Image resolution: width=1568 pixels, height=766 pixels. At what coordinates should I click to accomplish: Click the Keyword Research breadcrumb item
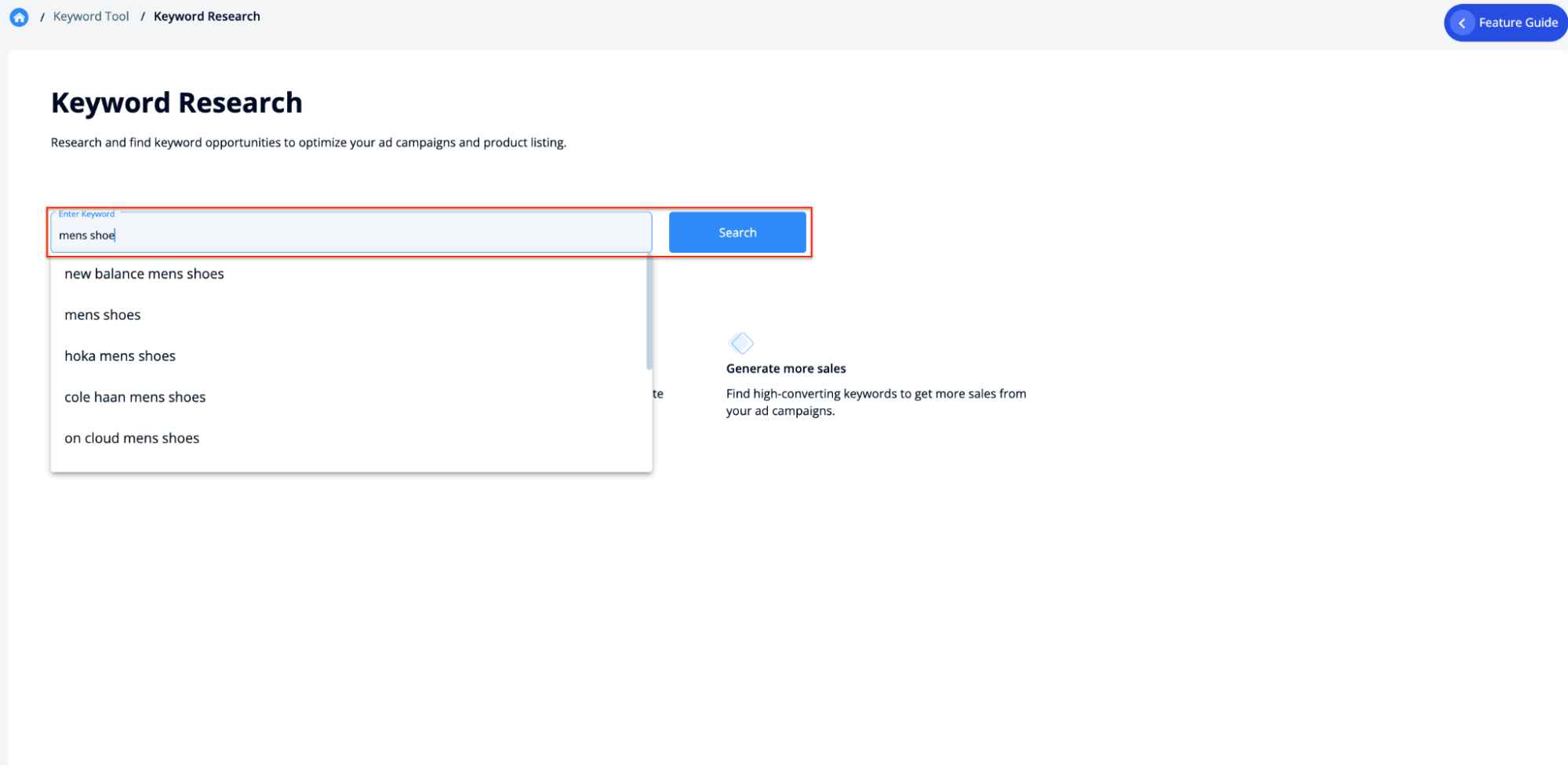tap(207, 16)
